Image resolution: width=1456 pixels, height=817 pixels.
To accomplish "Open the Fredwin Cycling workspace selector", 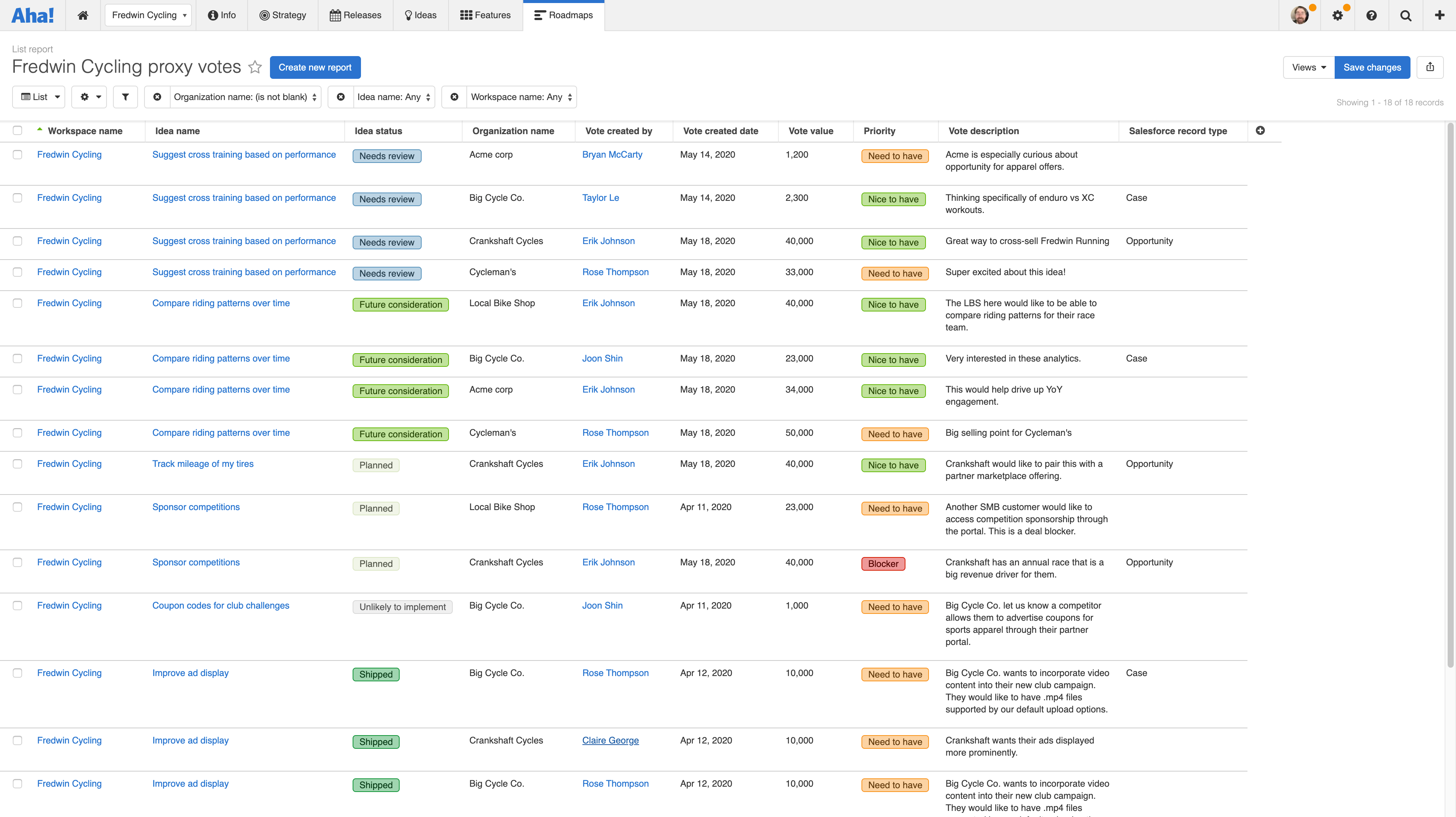I will [147, 15].
